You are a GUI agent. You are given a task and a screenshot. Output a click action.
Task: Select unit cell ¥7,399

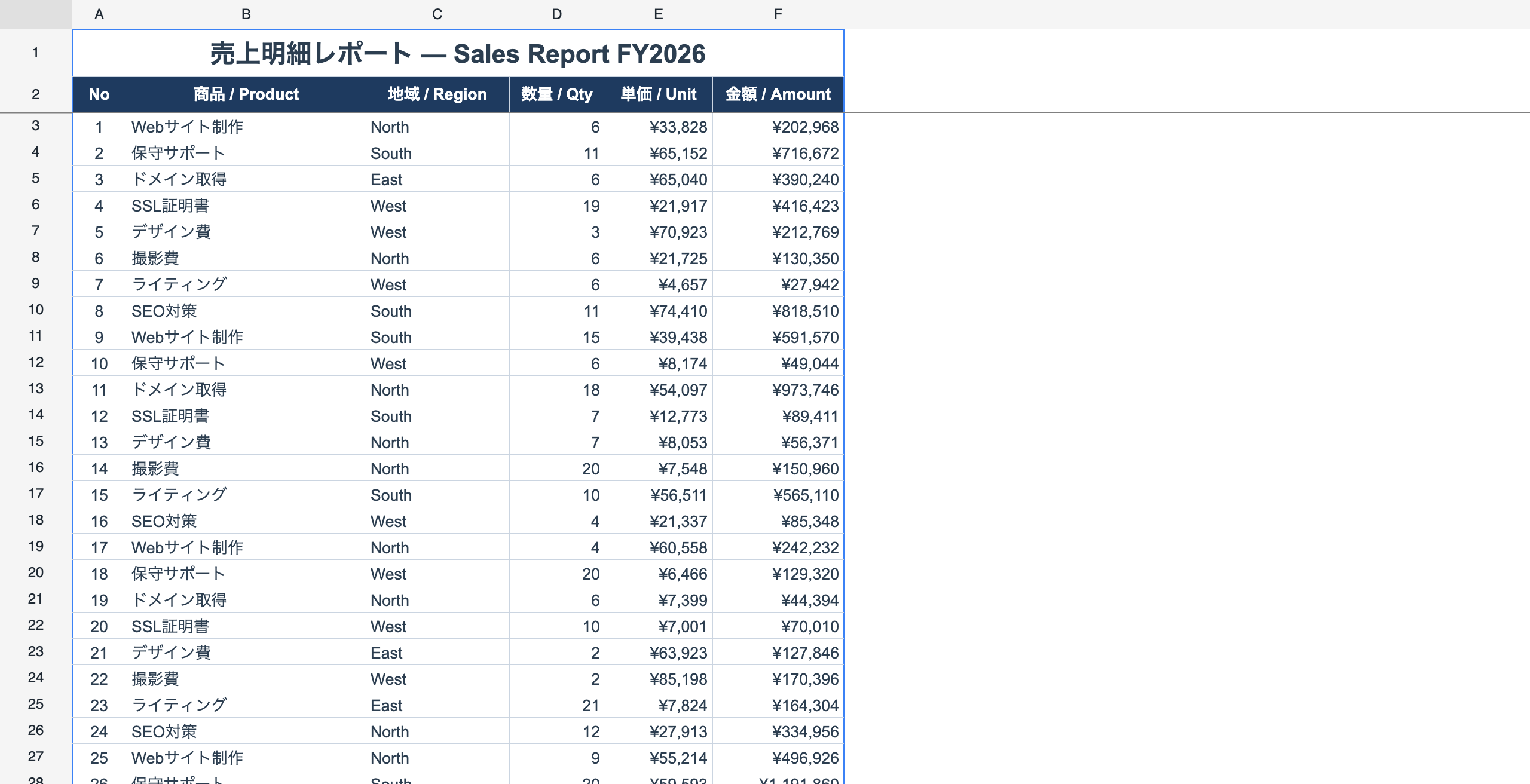[x=659, y=600]
